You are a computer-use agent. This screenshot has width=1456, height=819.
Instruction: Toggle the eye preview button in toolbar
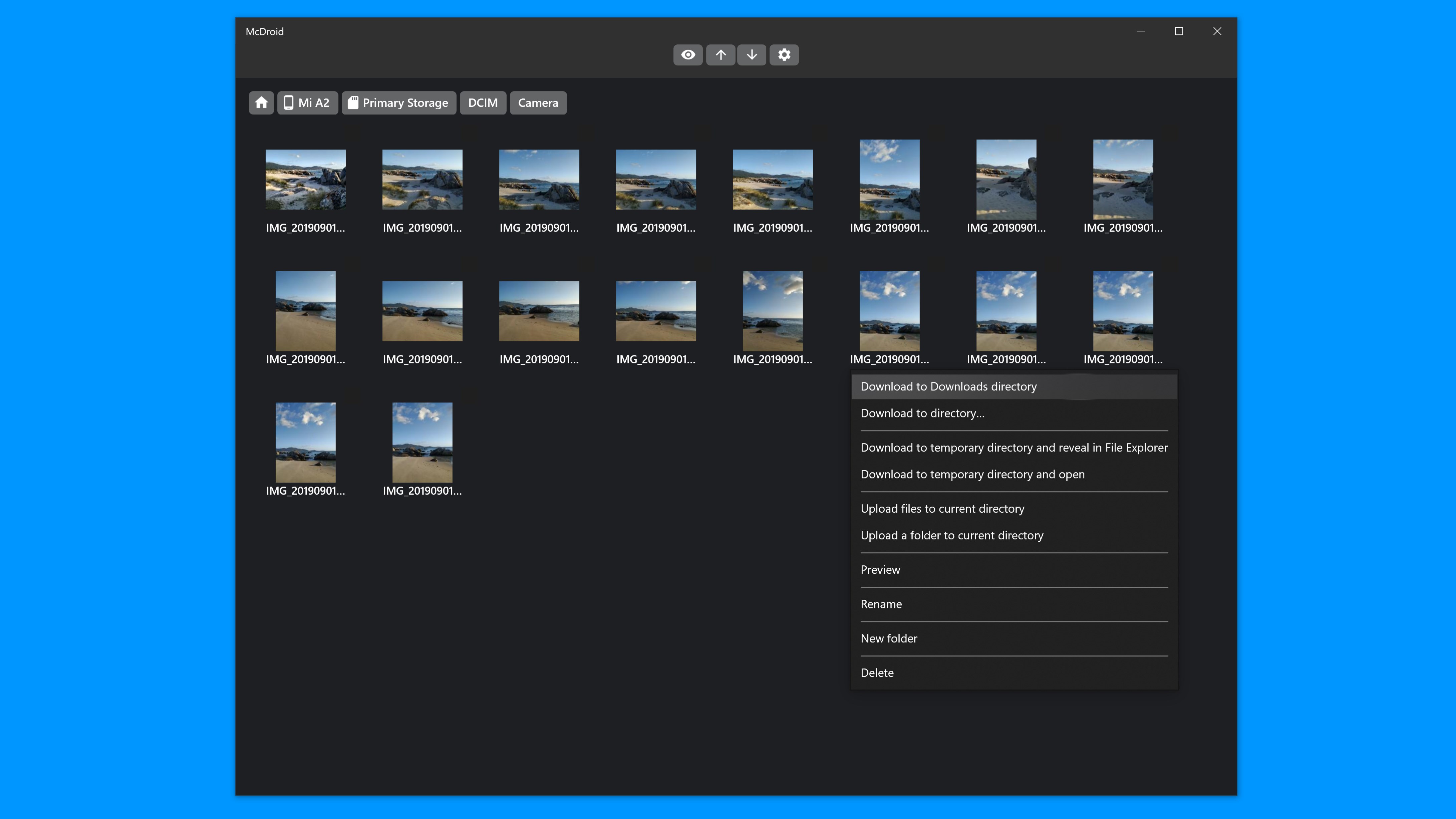[688, 55]
